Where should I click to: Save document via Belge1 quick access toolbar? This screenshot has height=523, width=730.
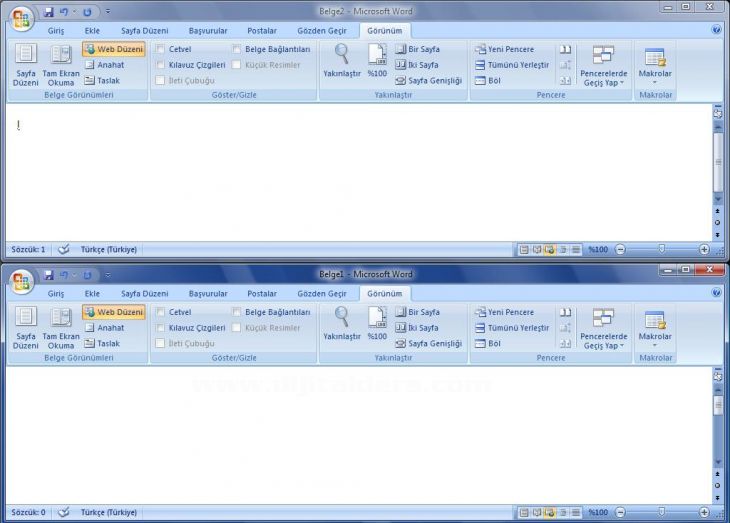pos(48,275)
